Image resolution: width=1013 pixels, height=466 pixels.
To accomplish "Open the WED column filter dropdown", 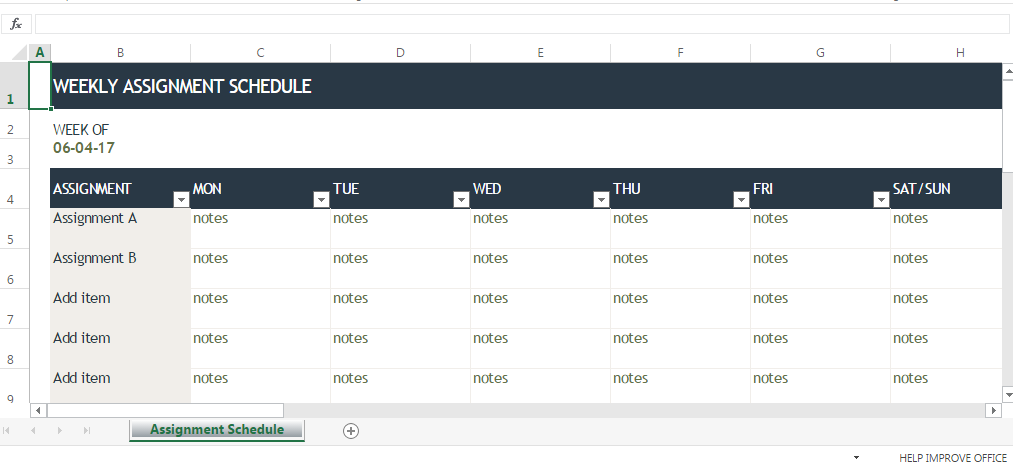I will 601,200.
